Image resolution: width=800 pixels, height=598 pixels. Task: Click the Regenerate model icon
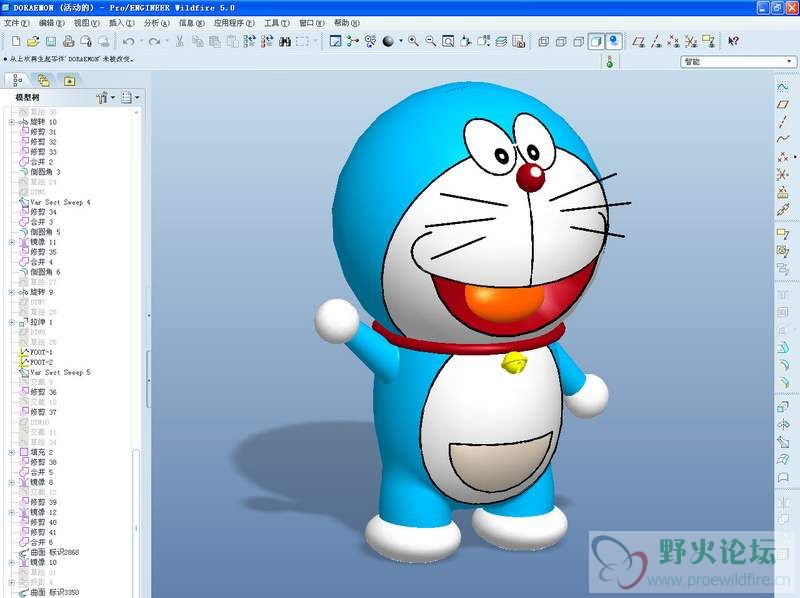point(249,41)
